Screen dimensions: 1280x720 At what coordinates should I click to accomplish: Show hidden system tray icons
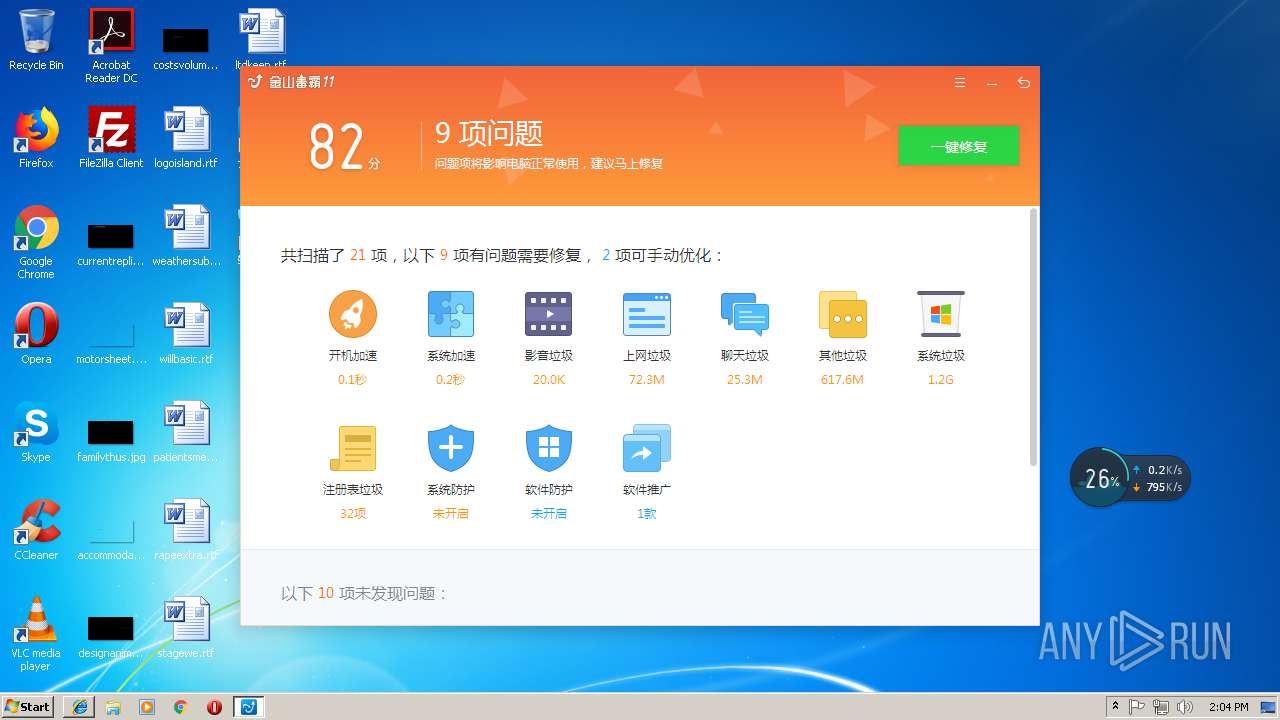coord(1116,706)
